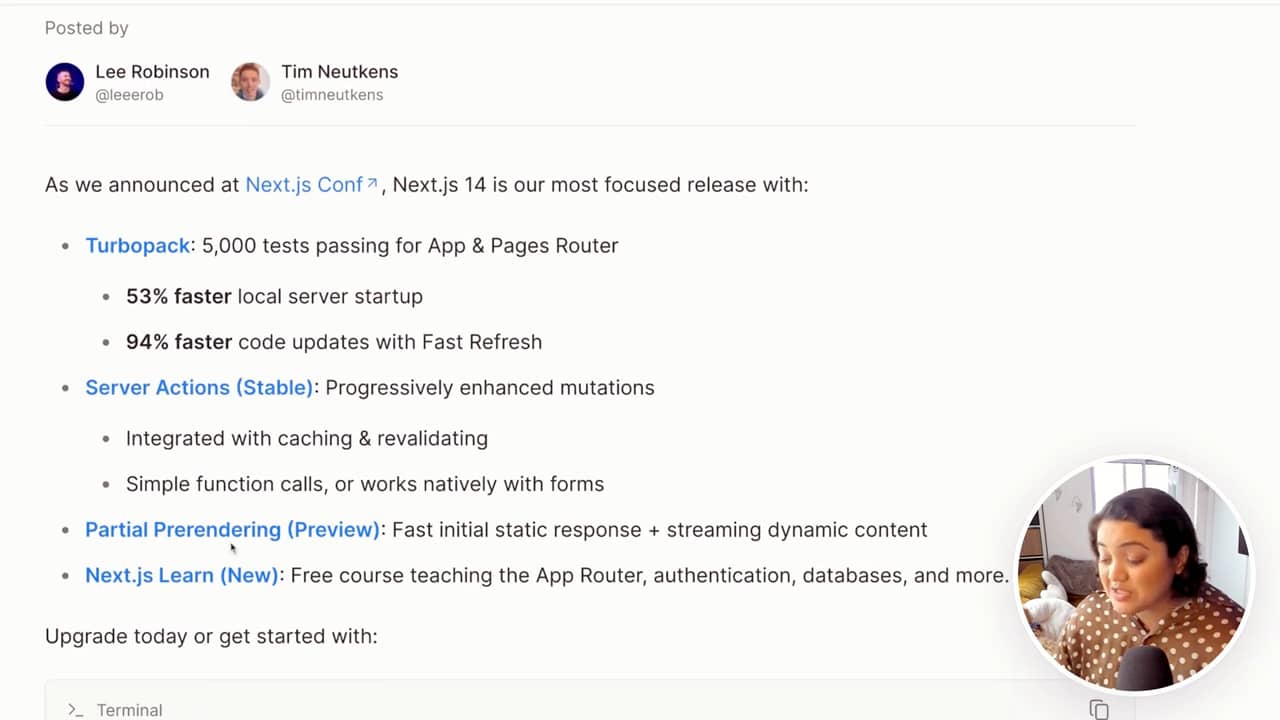This screenshot has width=1280, height=720.
Task: Click "Progressively enhanced mutations" text
Action: (490, 388)
